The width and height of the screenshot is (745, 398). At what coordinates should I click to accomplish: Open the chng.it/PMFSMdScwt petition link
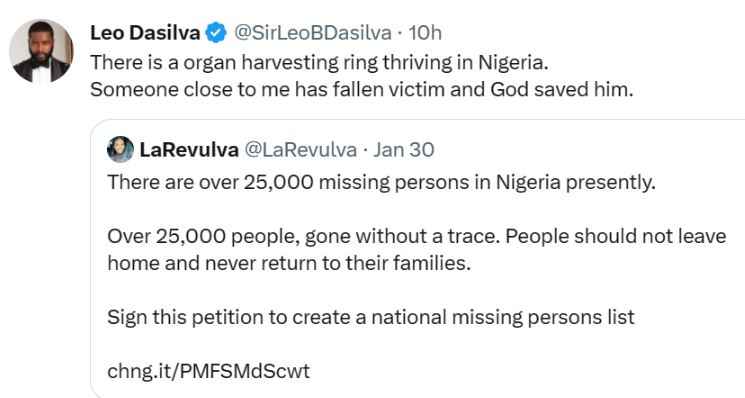pos(209,371)
